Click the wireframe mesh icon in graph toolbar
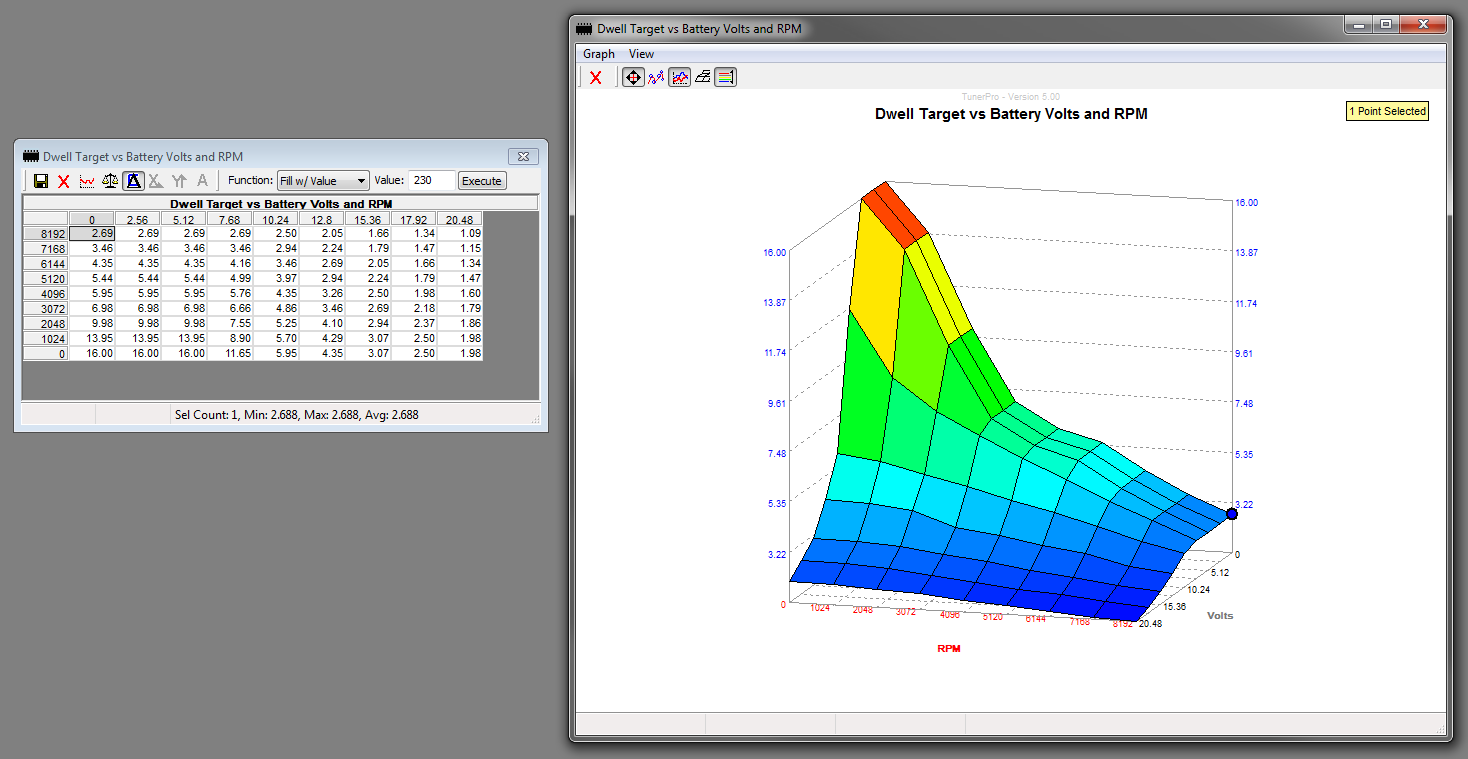The height and width of the screenshot is (759, 1468). pyautogui.click(x=703, y=77)
